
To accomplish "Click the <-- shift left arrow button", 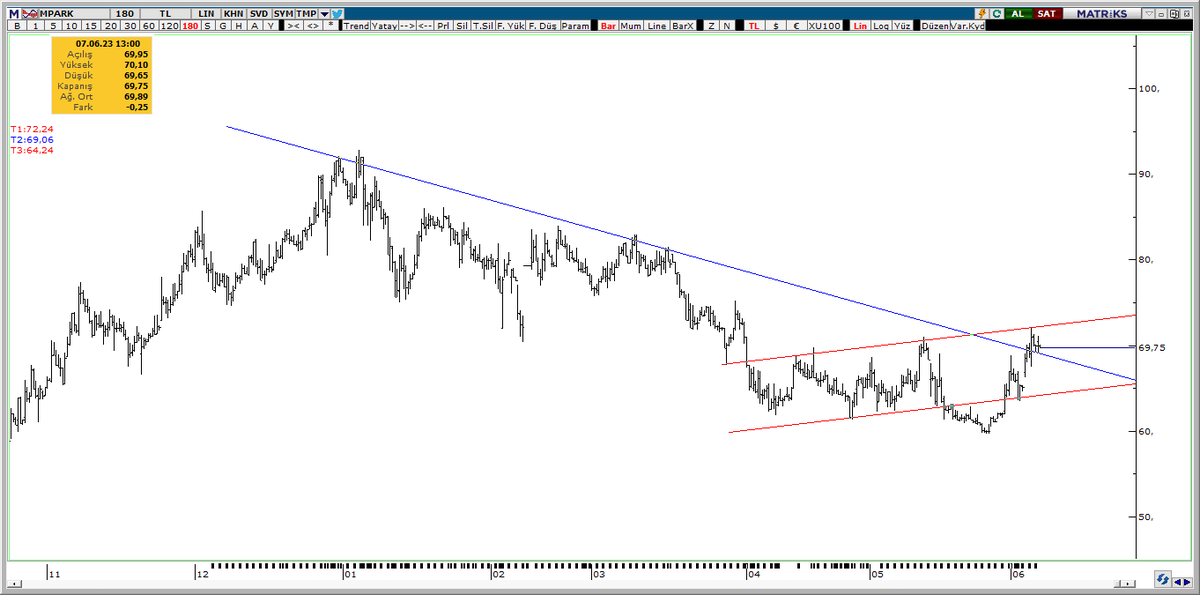I will tap(425, 26).
